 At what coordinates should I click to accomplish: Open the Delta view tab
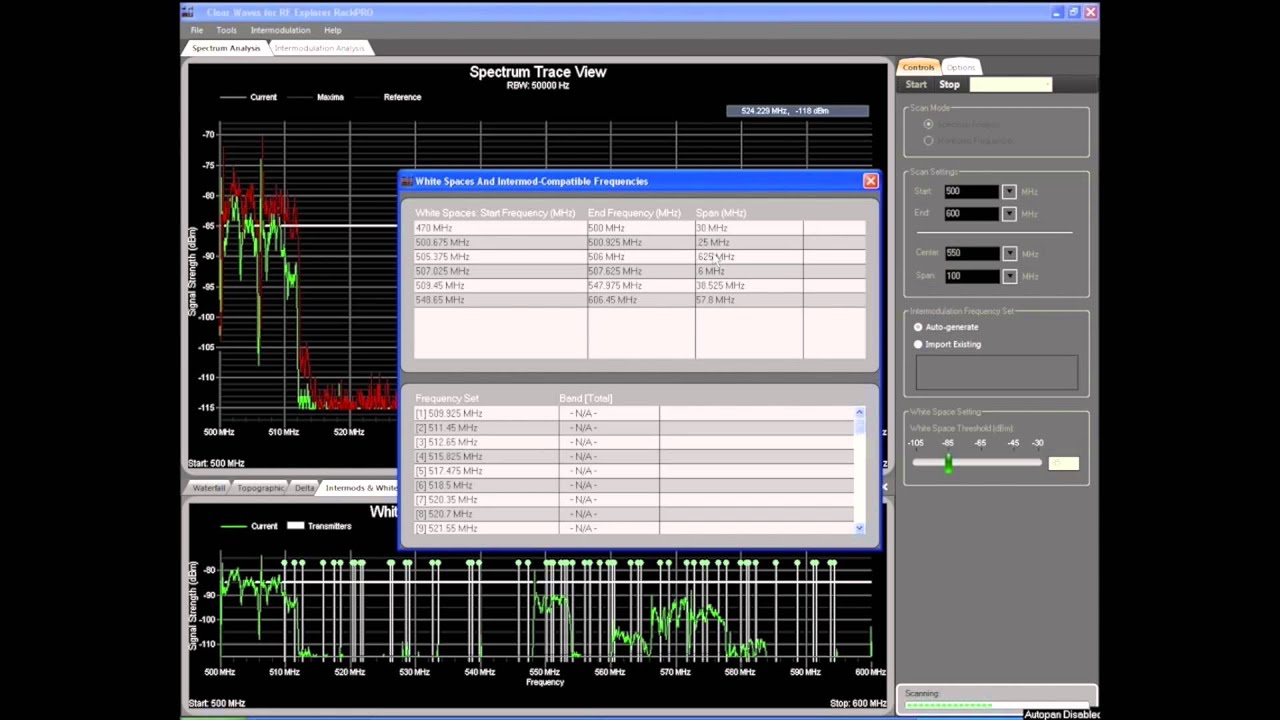305,488
